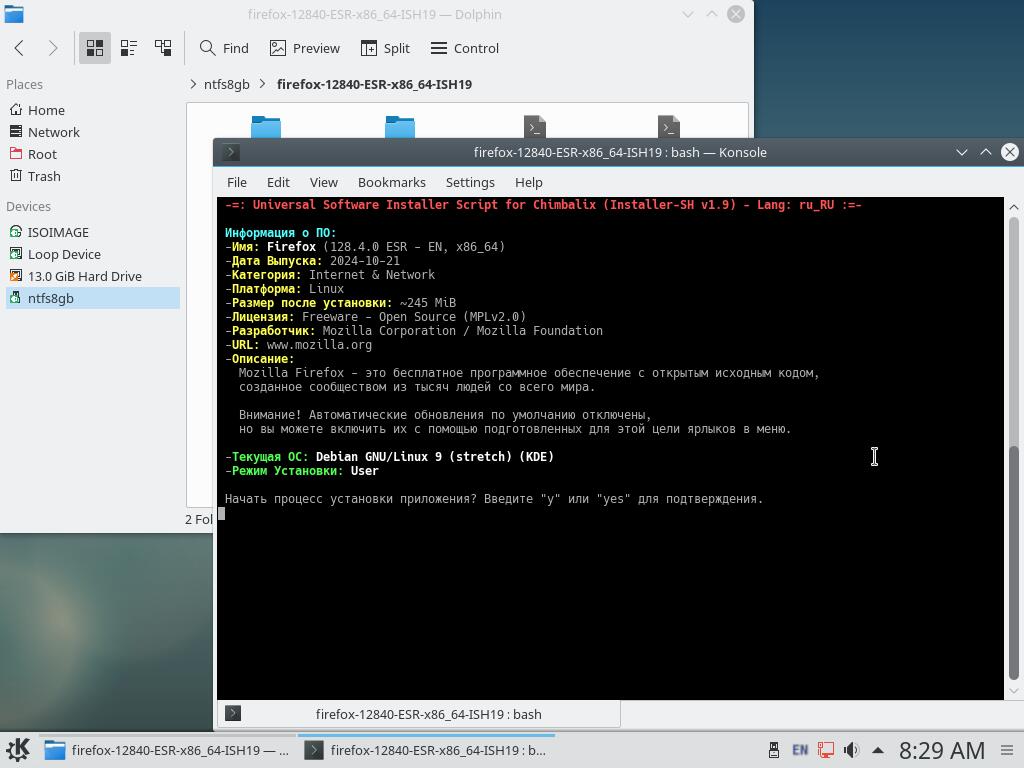Switch Dolphin to Compact view mode
1024x768 pixels.
(129, 48)
